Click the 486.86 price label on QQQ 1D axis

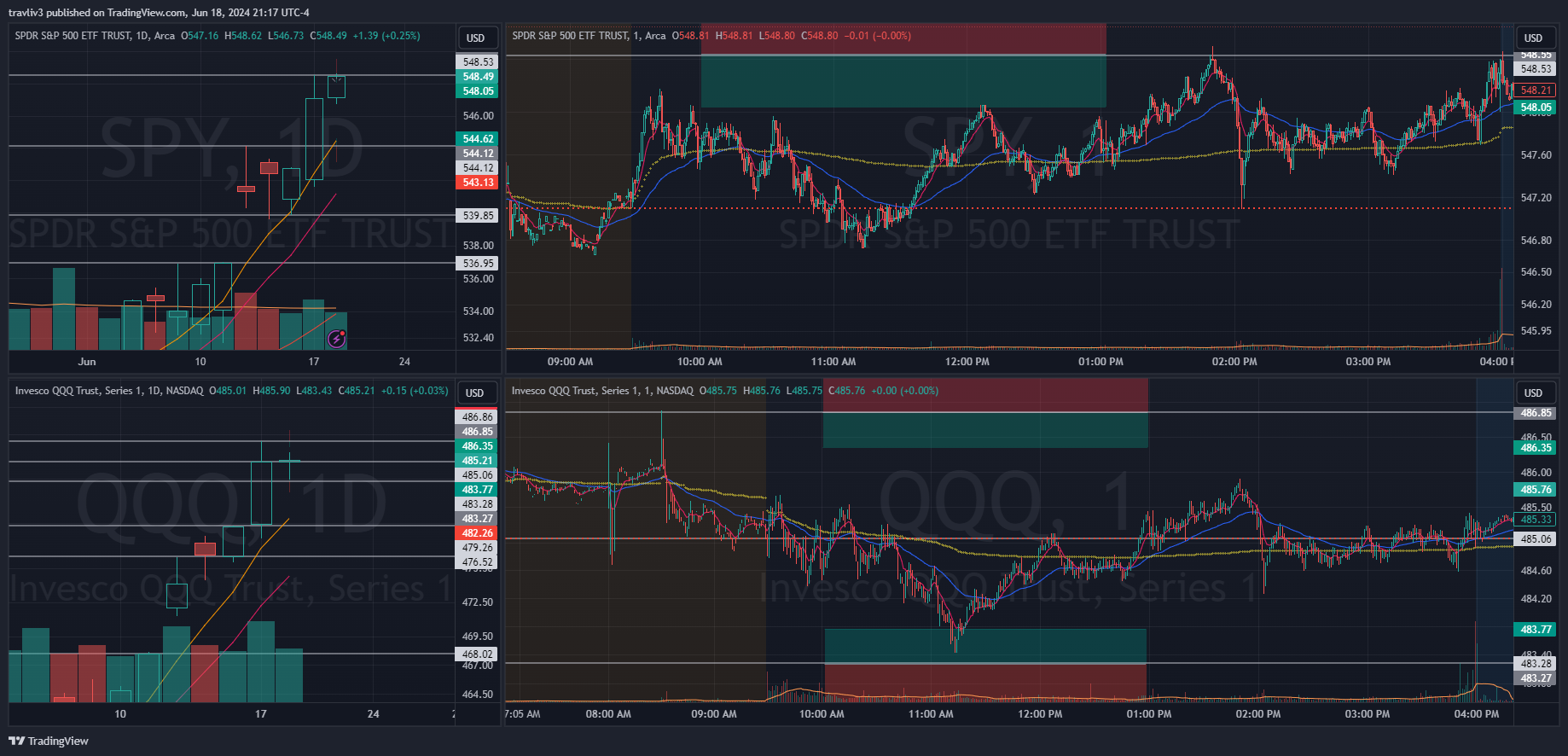tap(478, 417)
